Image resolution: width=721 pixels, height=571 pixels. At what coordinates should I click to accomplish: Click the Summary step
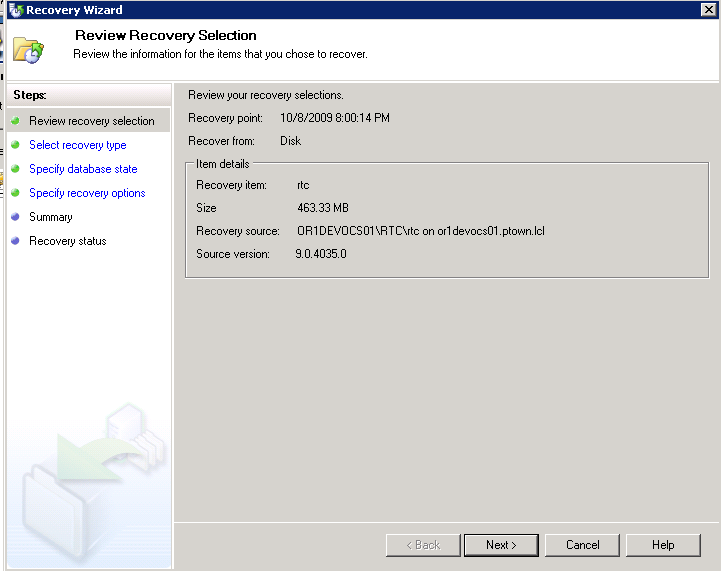[51, 217]
